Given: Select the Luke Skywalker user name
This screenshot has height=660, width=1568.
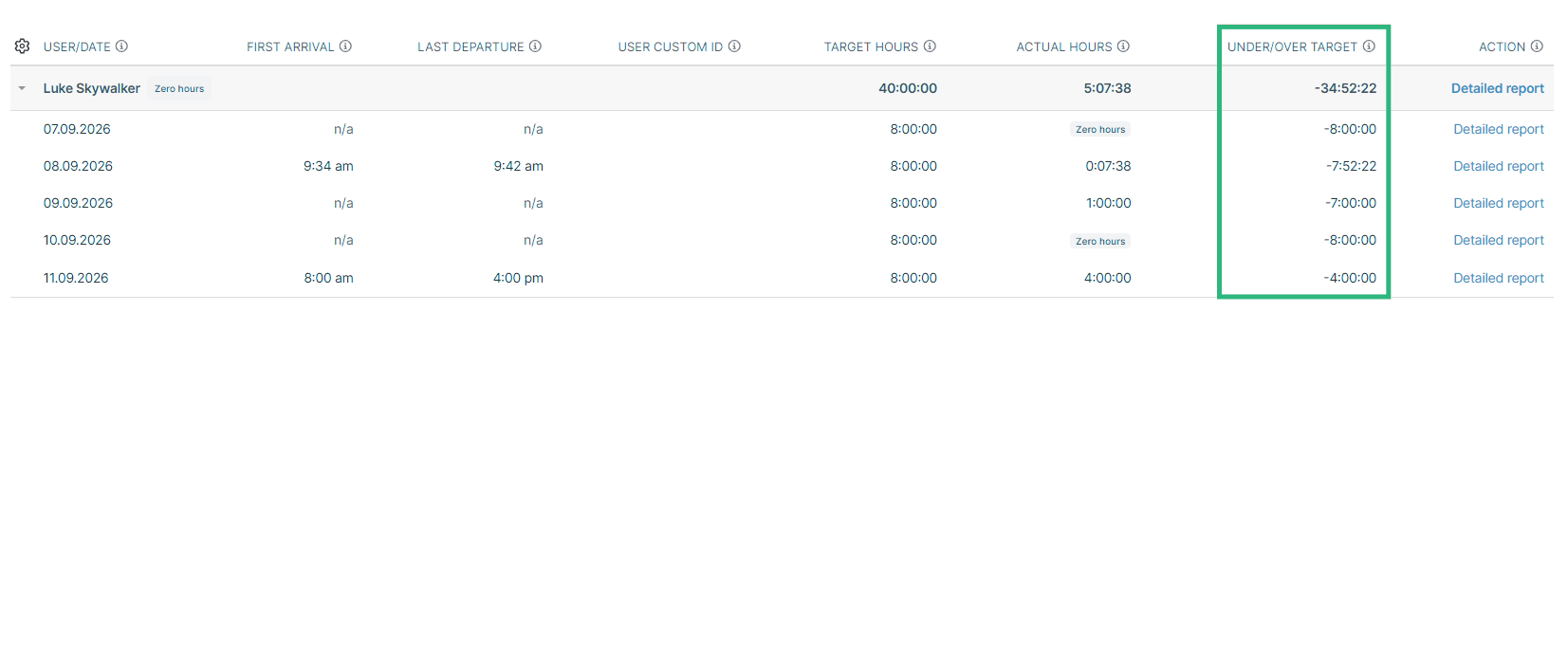Looking at the screenshot, I should click(x=92, y=88).
